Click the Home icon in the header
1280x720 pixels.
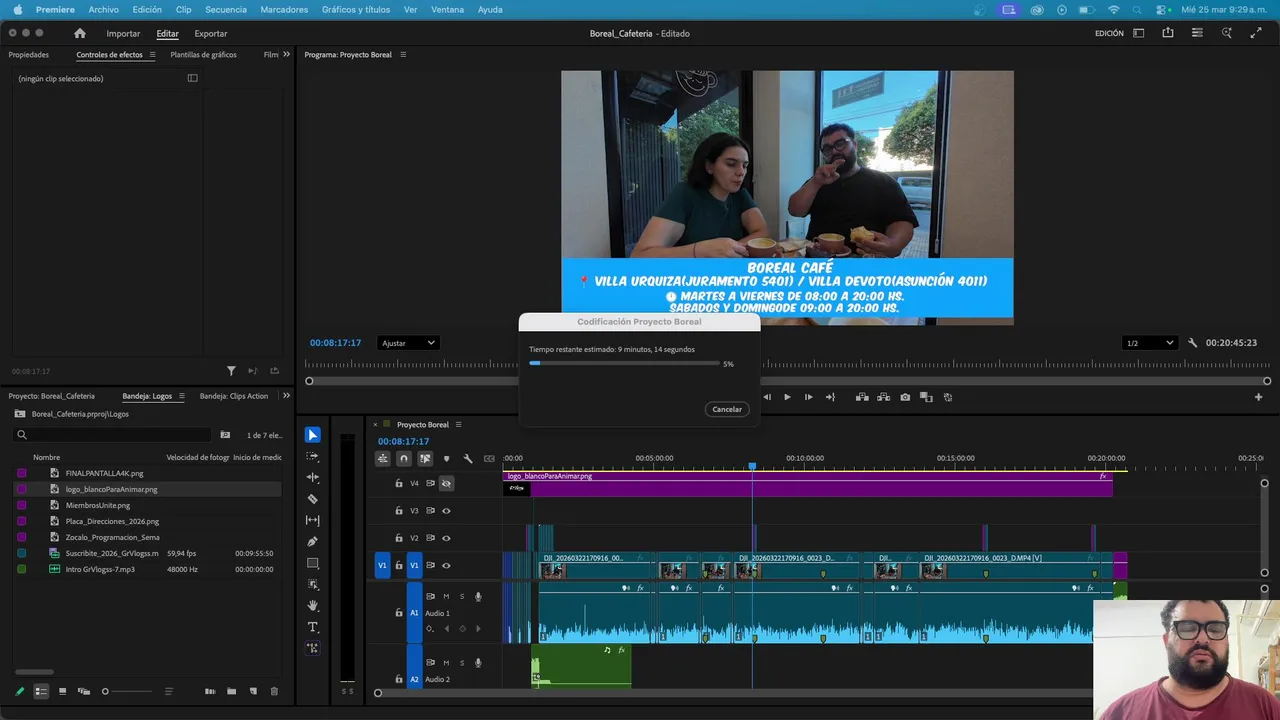click(80, 33)
